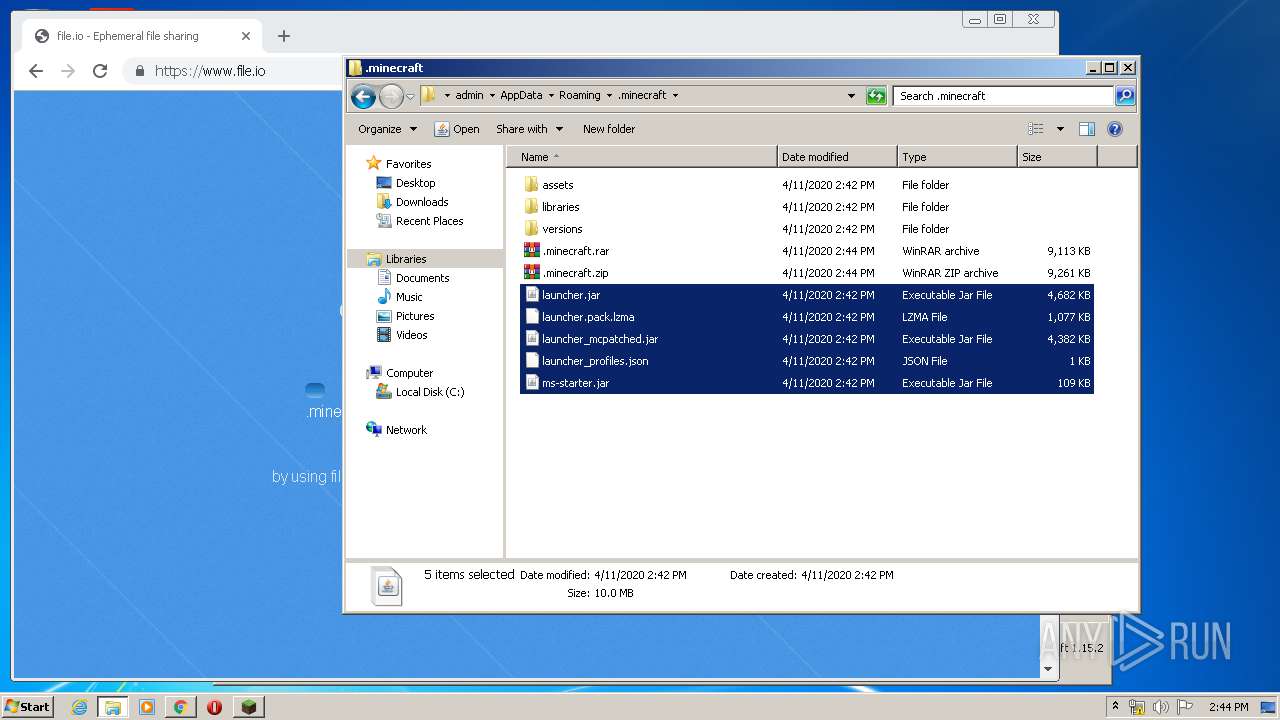1280x720 pixels.
Task: Go forward in Explorer navigation
Action: pyautogui.click(x=391, y=96)
